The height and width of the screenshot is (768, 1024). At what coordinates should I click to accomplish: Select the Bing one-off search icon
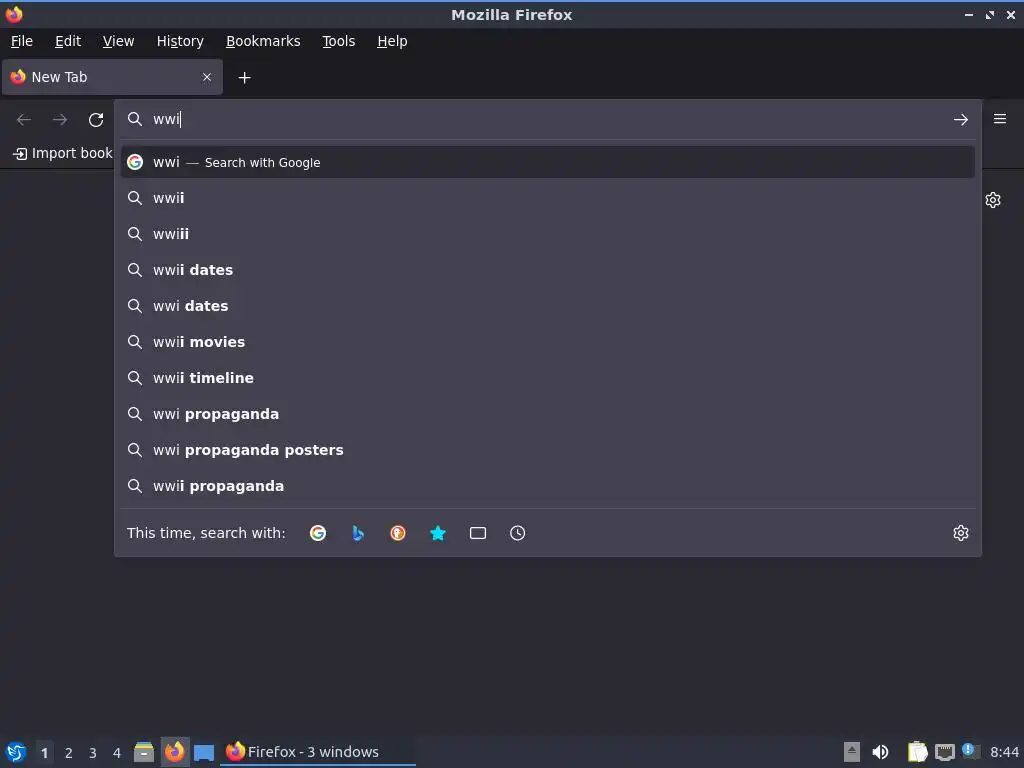(358, 533)
